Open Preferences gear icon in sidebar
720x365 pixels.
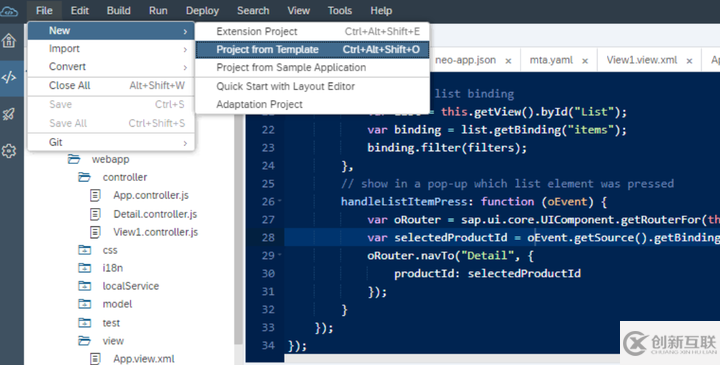(x=9, y=151)
